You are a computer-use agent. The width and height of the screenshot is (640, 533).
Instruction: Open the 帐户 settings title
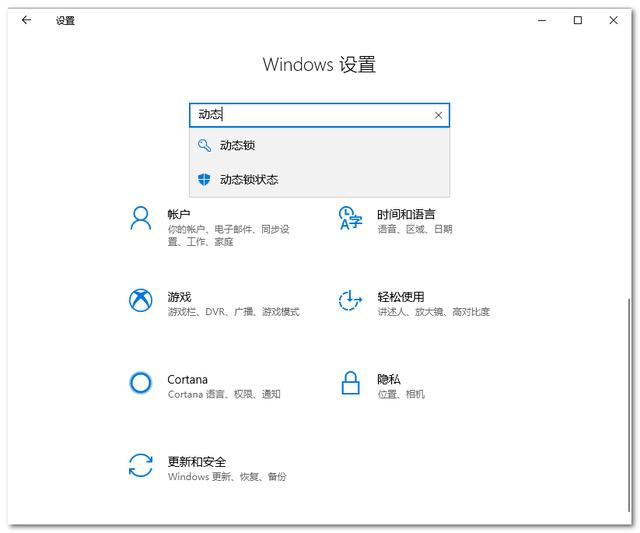179,214
